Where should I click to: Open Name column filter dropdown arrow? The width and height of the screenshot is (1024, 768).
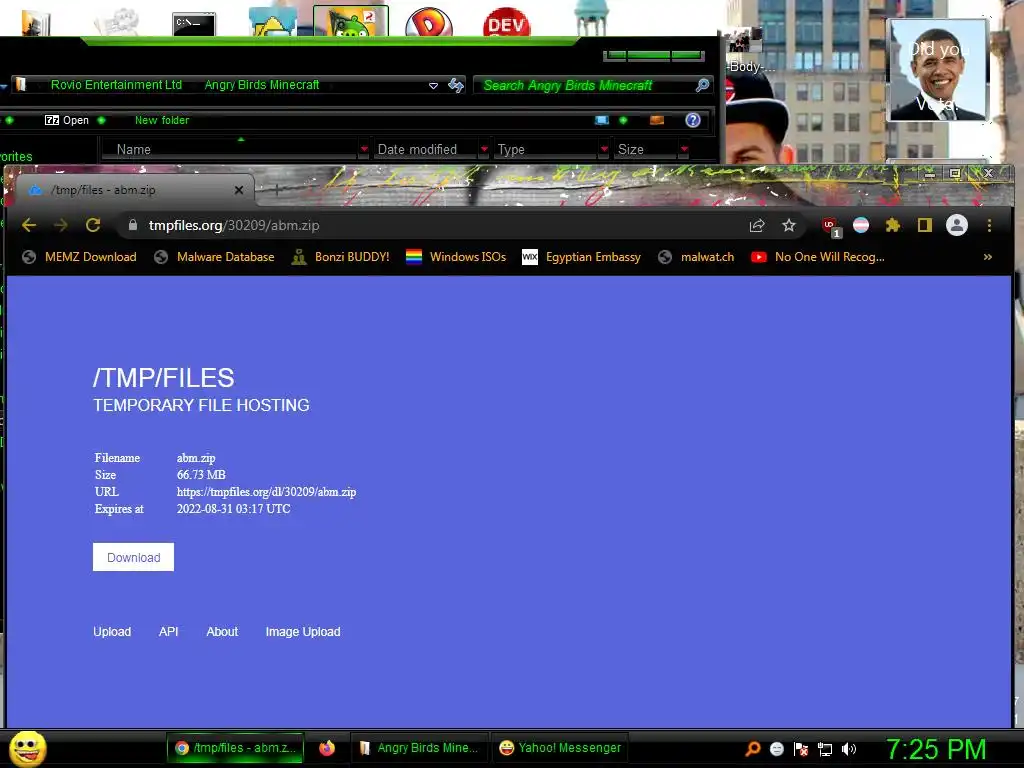[364, 150]
